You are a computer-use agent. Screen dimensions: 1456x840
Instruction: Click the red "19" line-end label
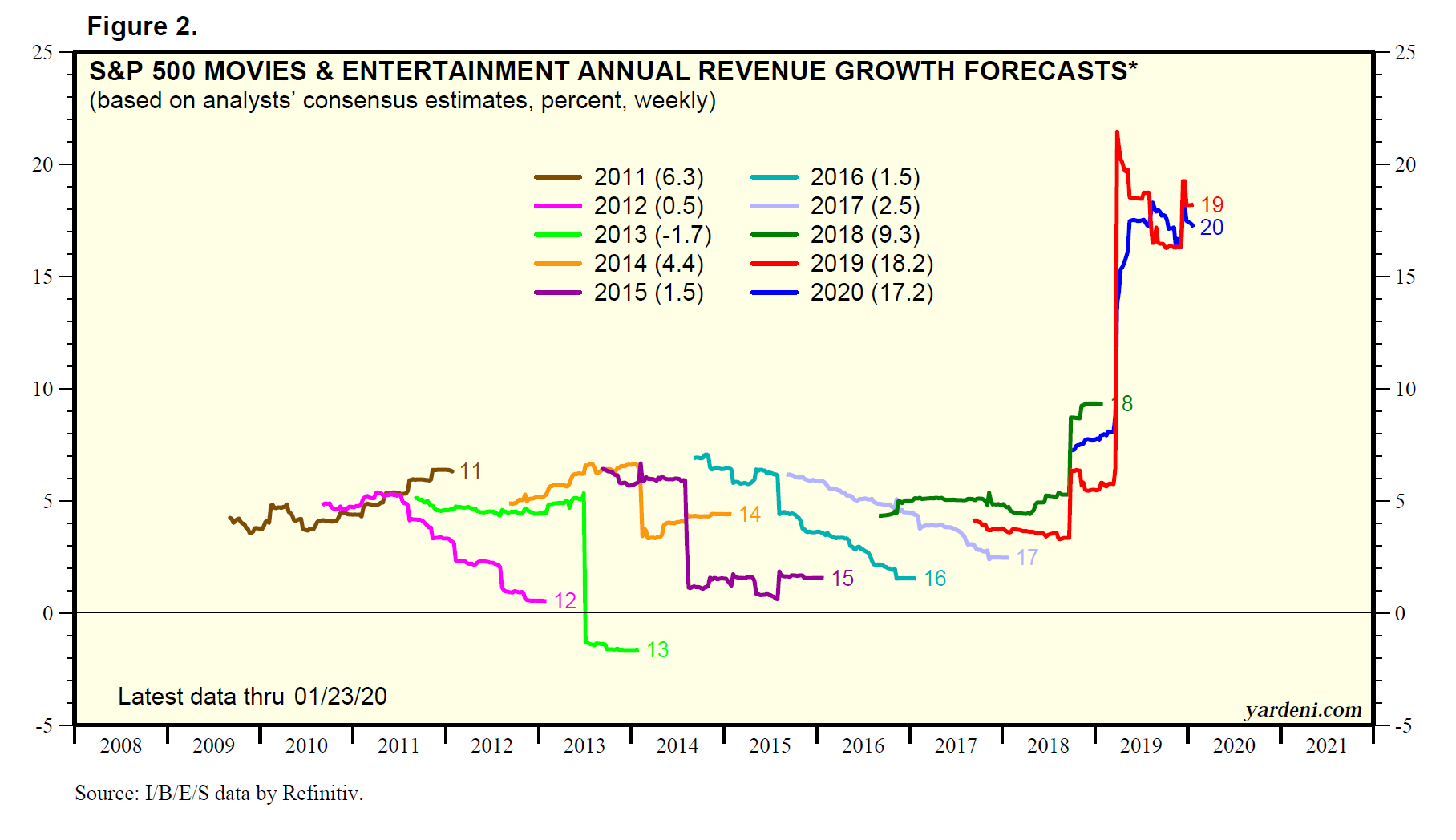coord(1211,205)
